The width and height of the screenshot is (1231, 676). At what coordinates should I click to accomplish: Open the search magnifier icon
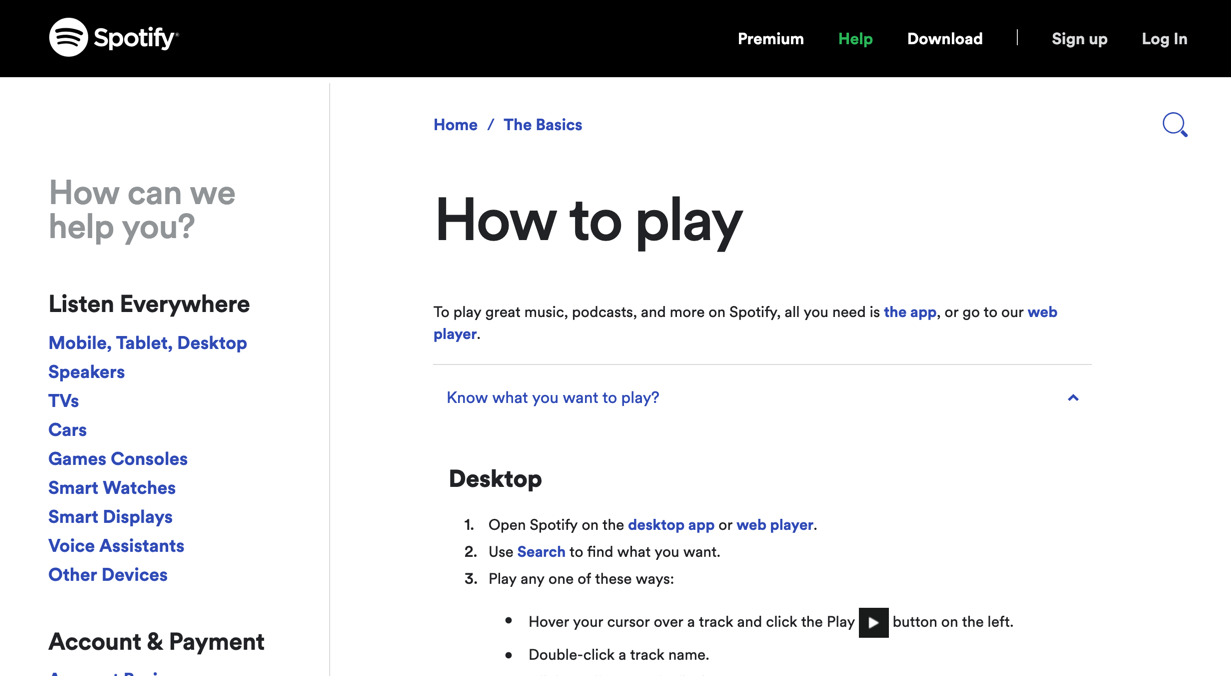[1175, 125]
